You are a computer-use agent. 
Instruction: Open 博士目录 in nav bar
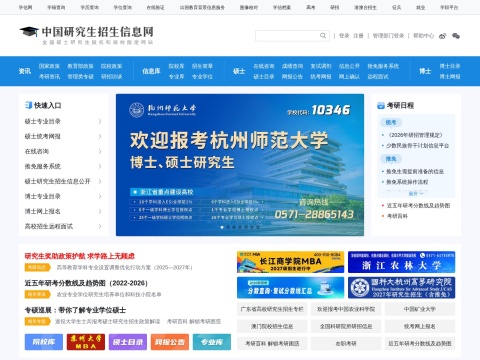coord(450,66)
